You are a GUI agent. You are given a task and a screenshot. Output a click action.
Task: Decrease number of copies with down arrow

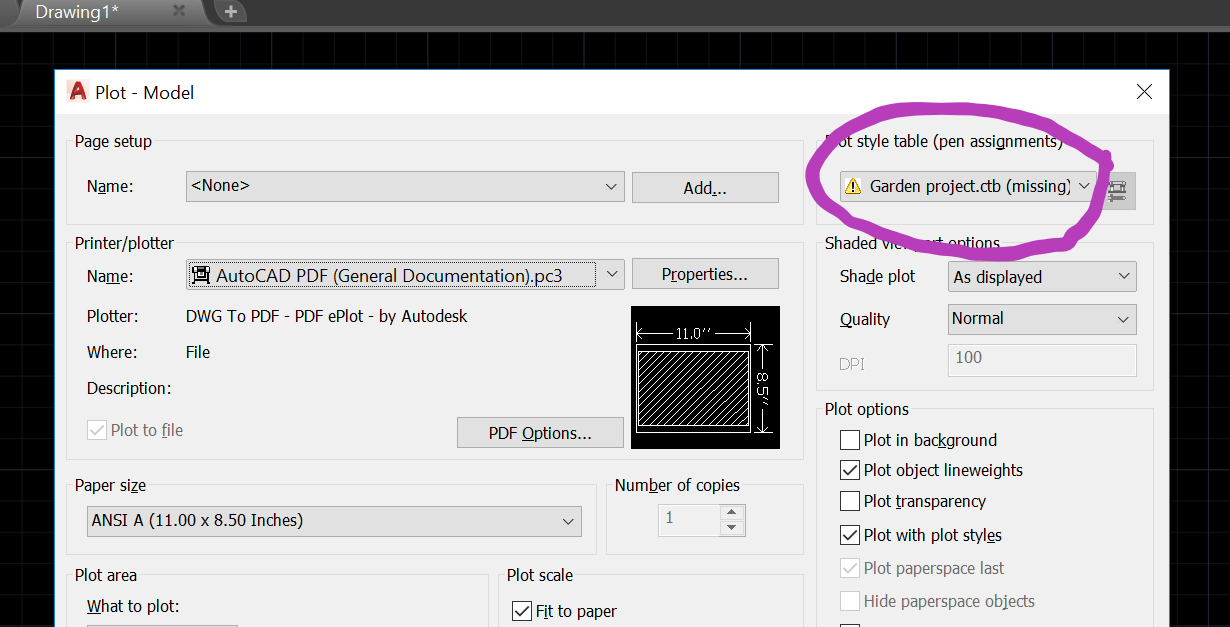(732, 527)
